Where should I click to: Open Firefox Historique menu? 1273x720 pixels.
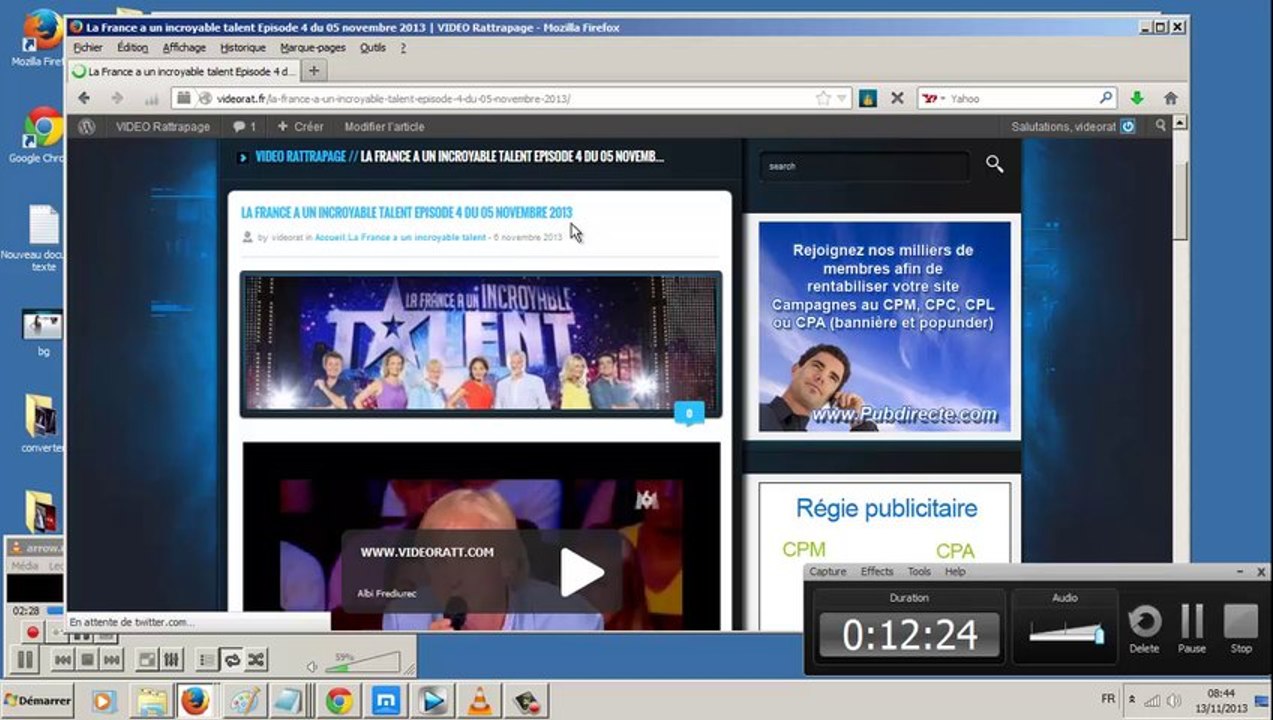click(x=243, y=47)
